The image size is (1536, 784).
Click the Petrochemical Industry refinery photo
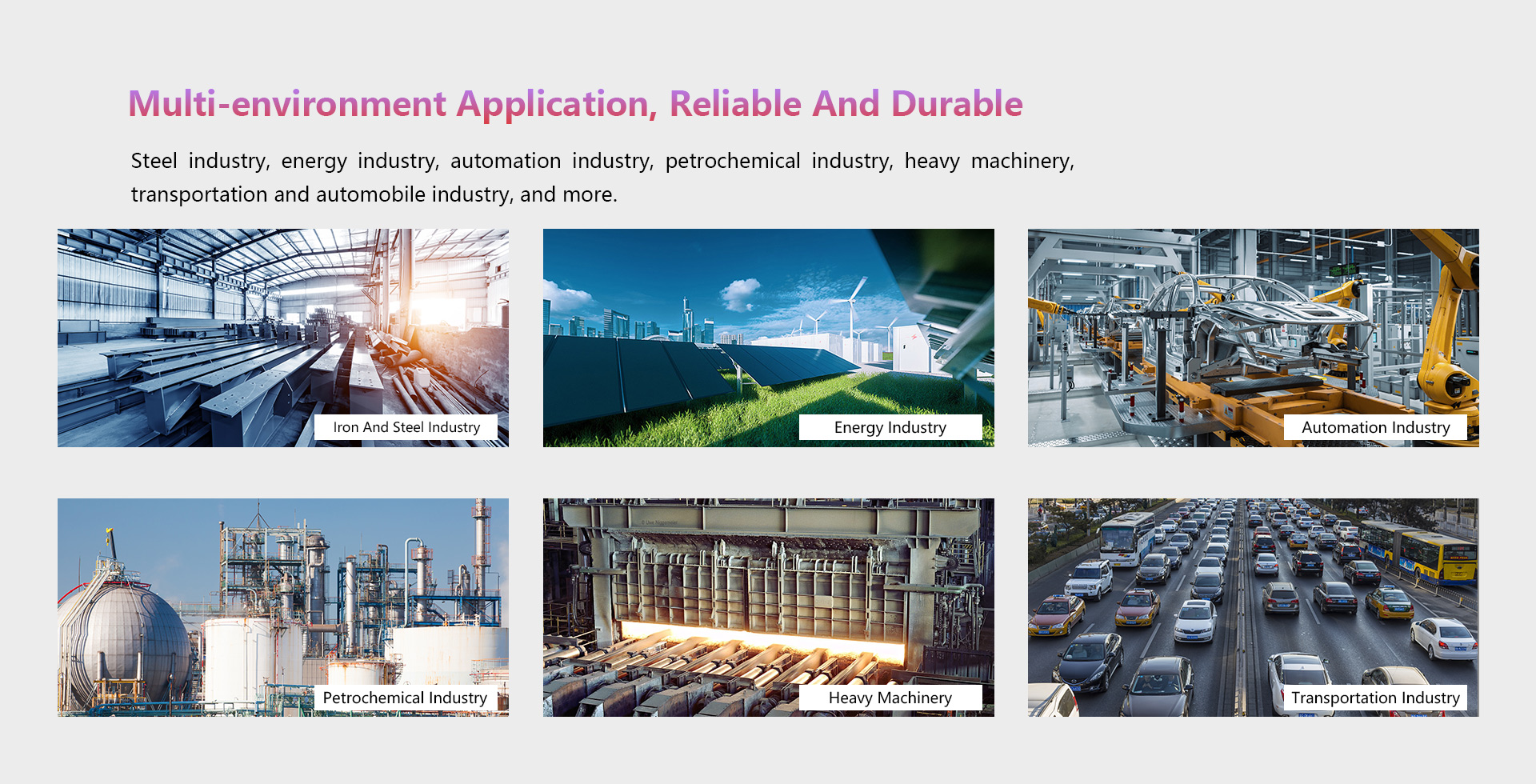click(283, 607)
